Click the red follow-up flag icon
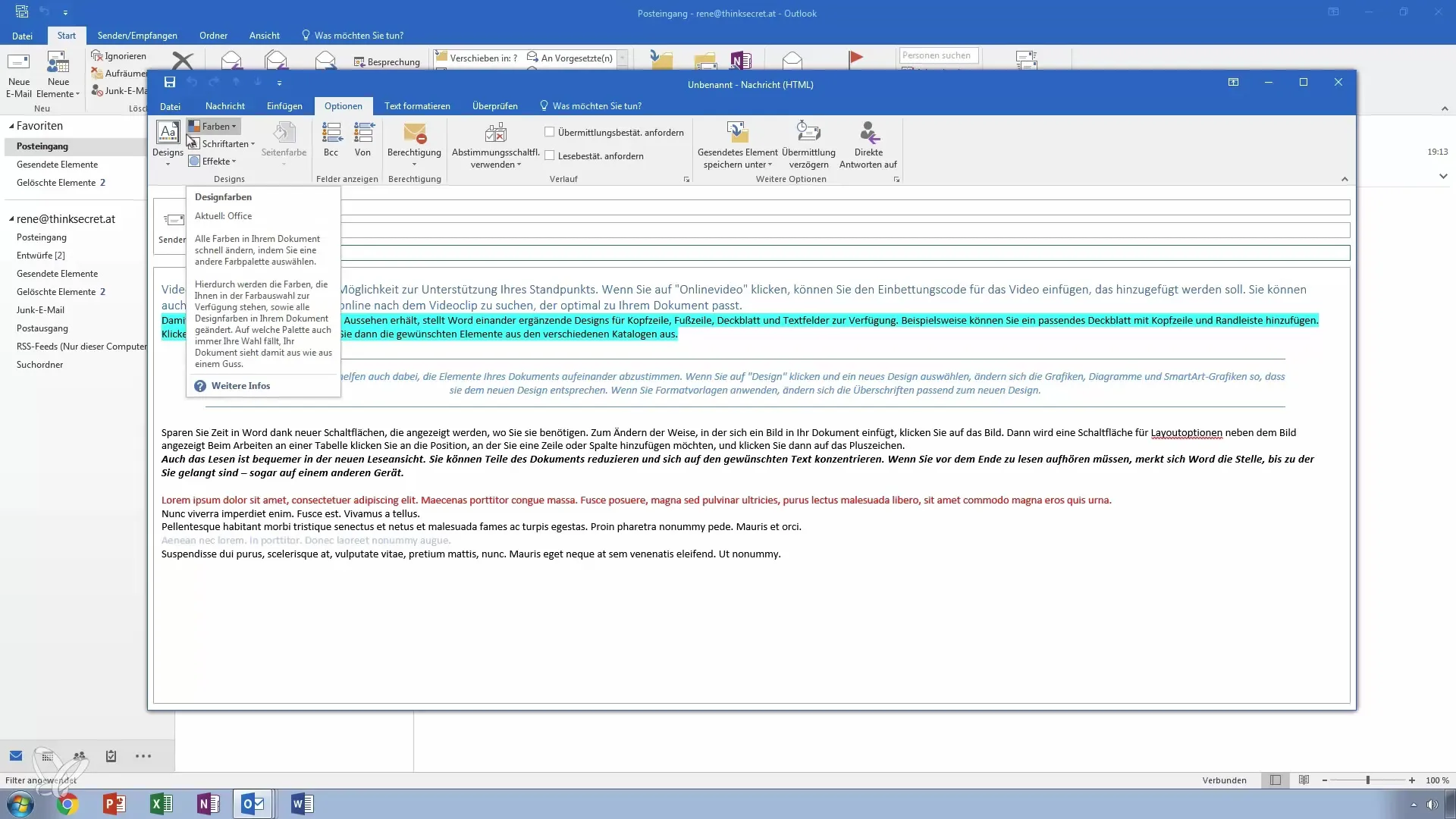Screen dimensions: 1456x819 pyautogui.click(x=855, y=59)
